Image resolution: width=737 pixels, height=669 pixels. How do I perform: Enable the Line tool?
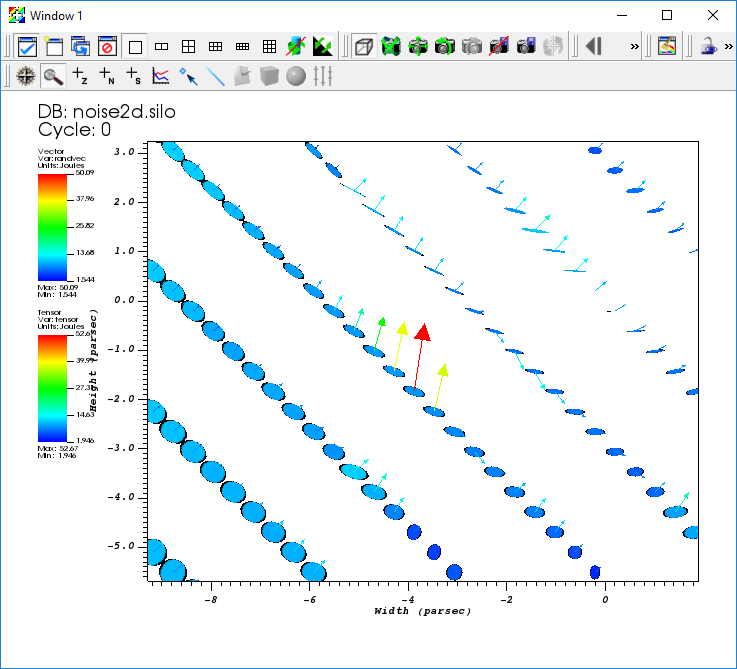click(x=215, y=76)
